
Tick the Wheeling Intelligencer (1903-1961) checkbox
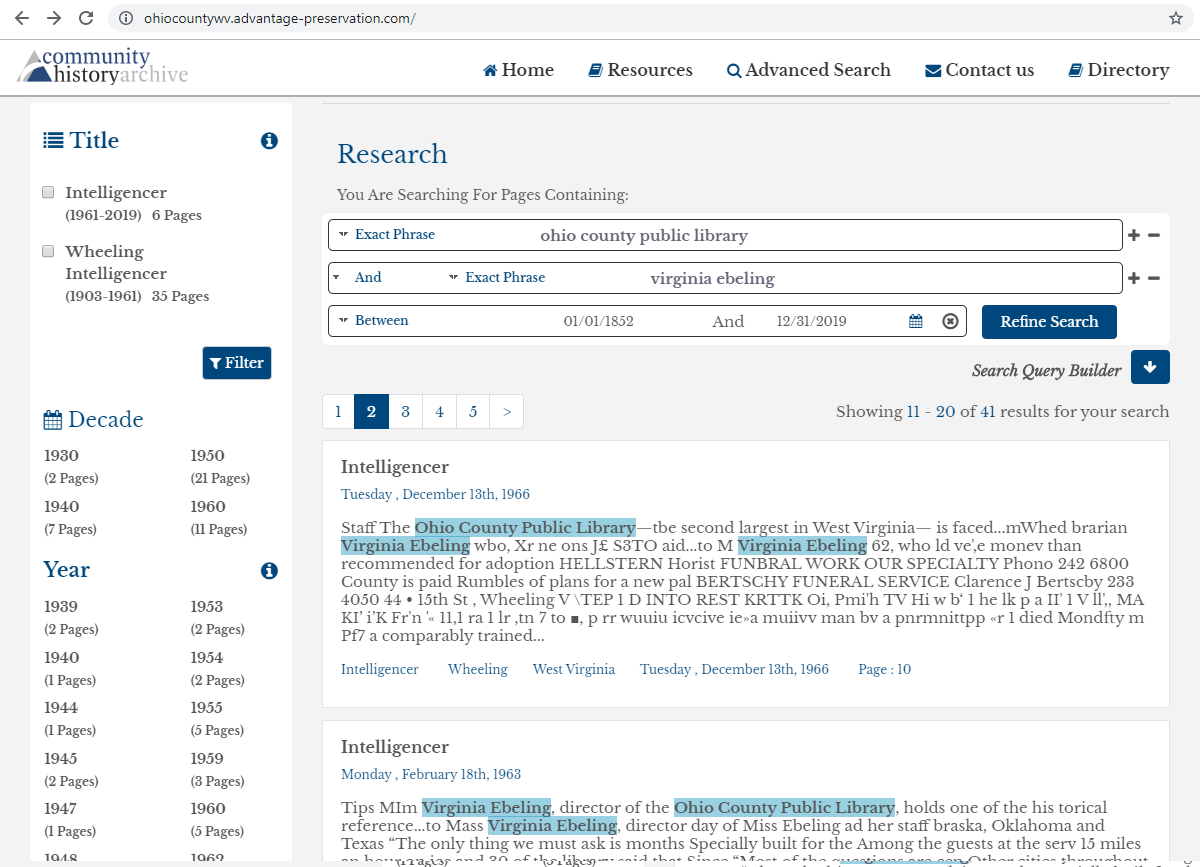pyautogui.click(x=48, y=251)
